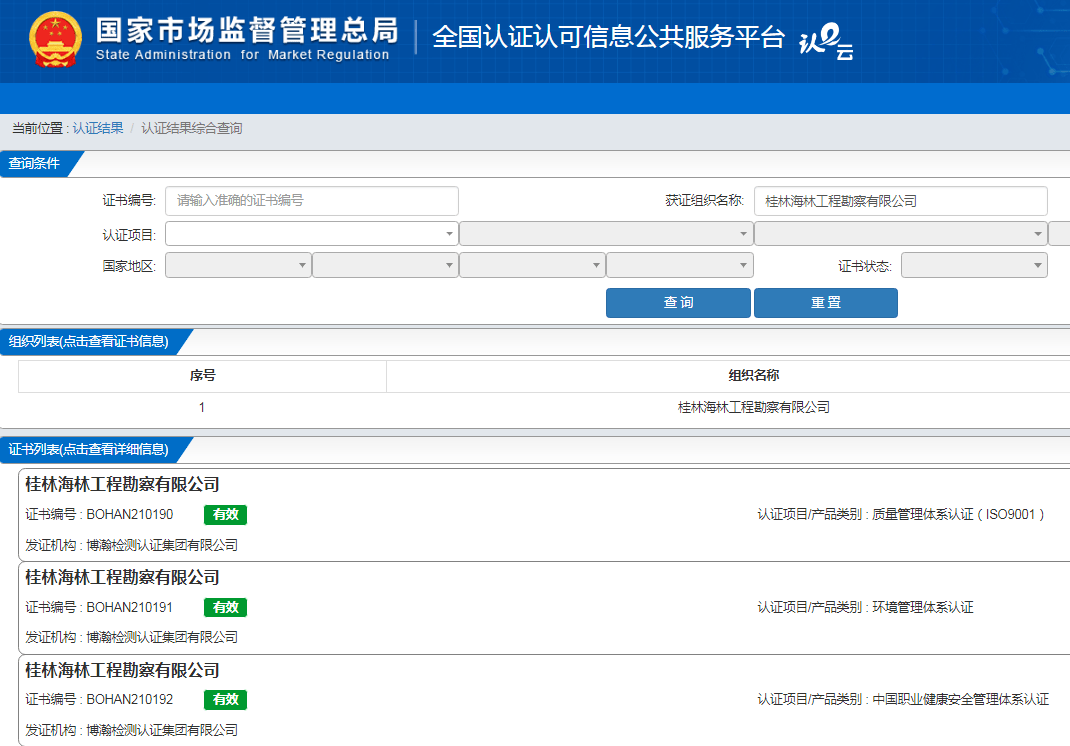This screenshot has height=746, width=1070.
Task: Open the second 认证项目 dropdown
Action: point(606,234)
